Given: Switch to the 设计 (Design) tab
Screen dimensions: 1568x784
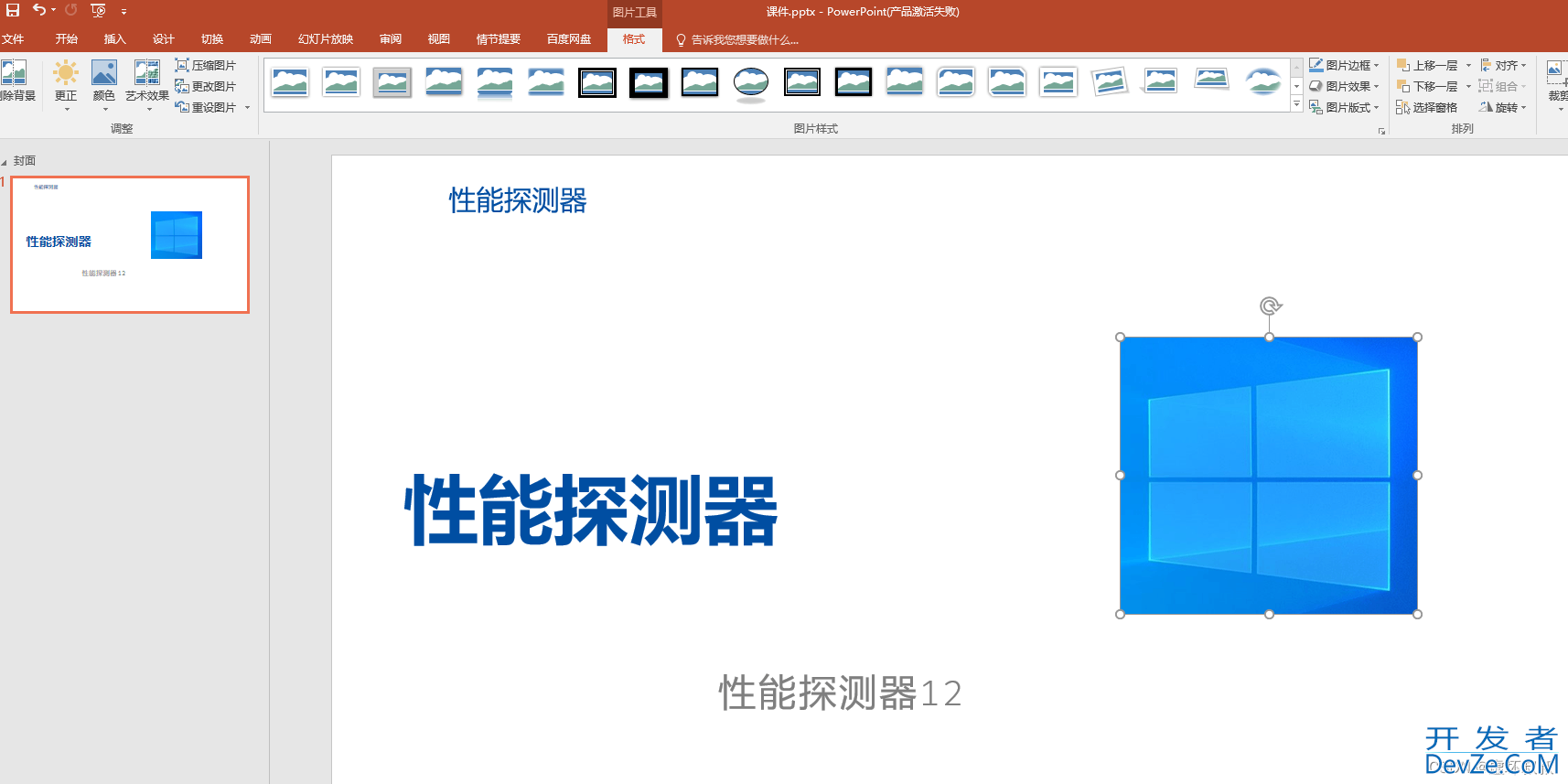Looking at the screenshot, I should point(163,39).
